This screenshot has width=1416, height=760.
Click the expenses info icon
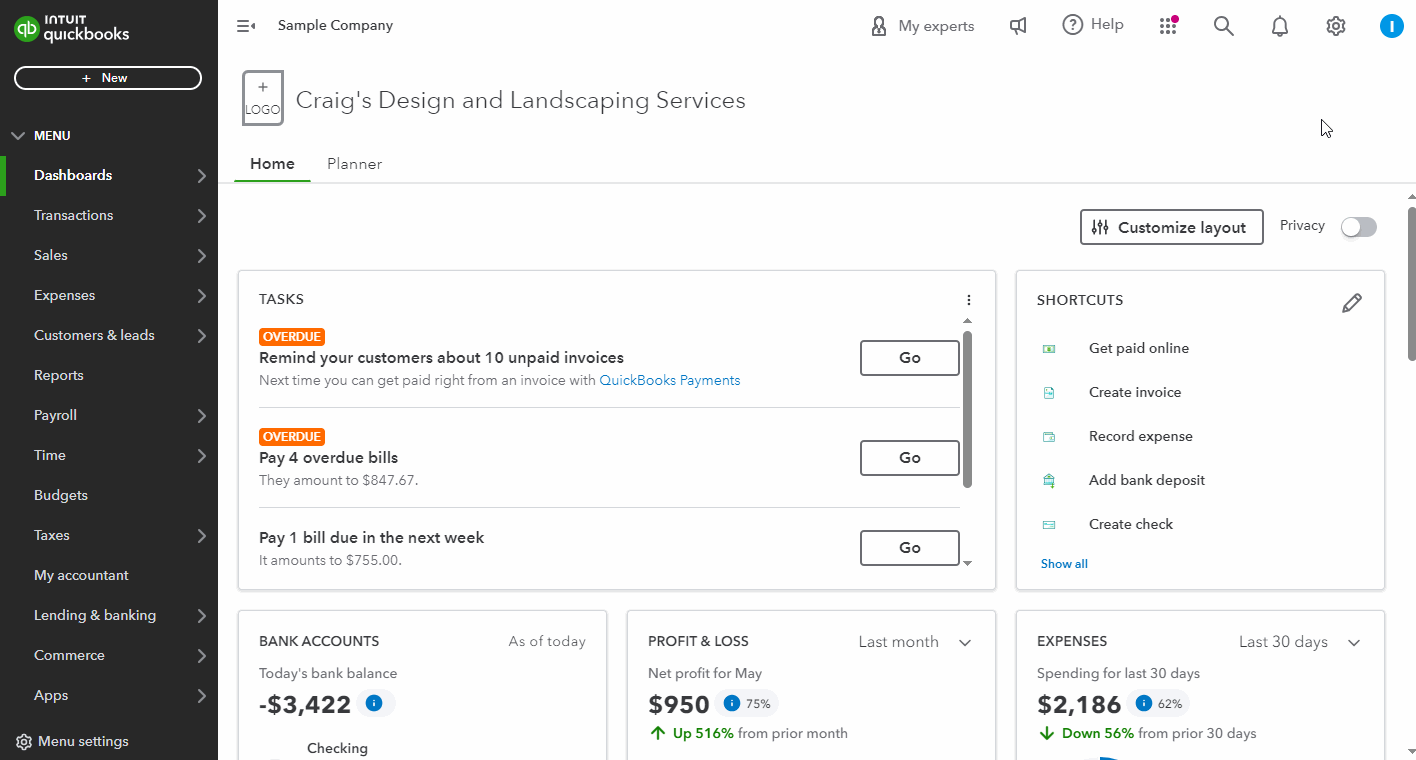1144,703
